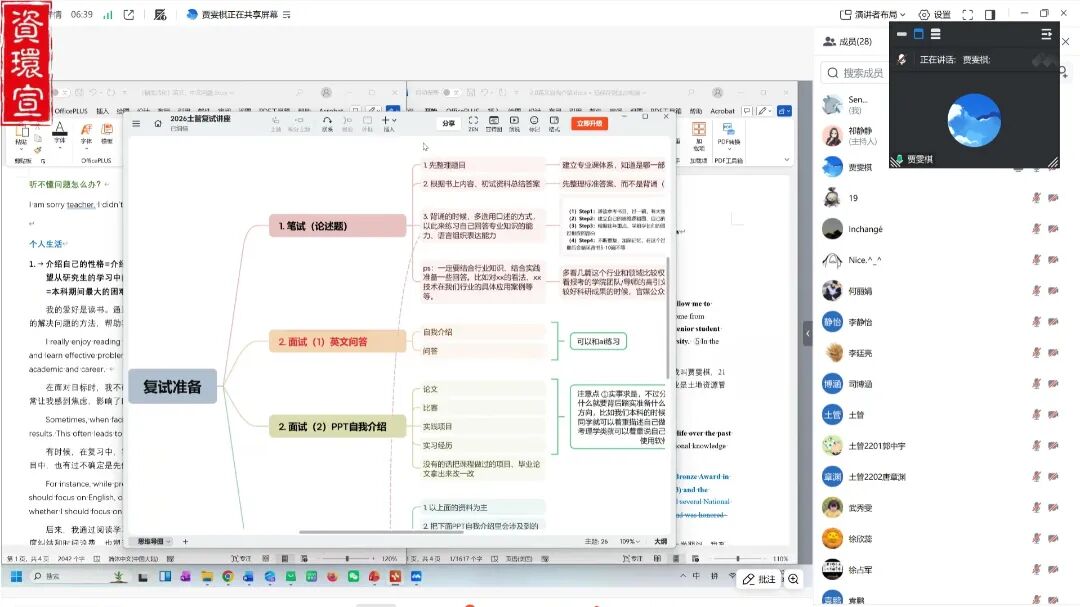
Task: Enter ZEN mode in mind map toolbar
Action: (x=473, y=124)
